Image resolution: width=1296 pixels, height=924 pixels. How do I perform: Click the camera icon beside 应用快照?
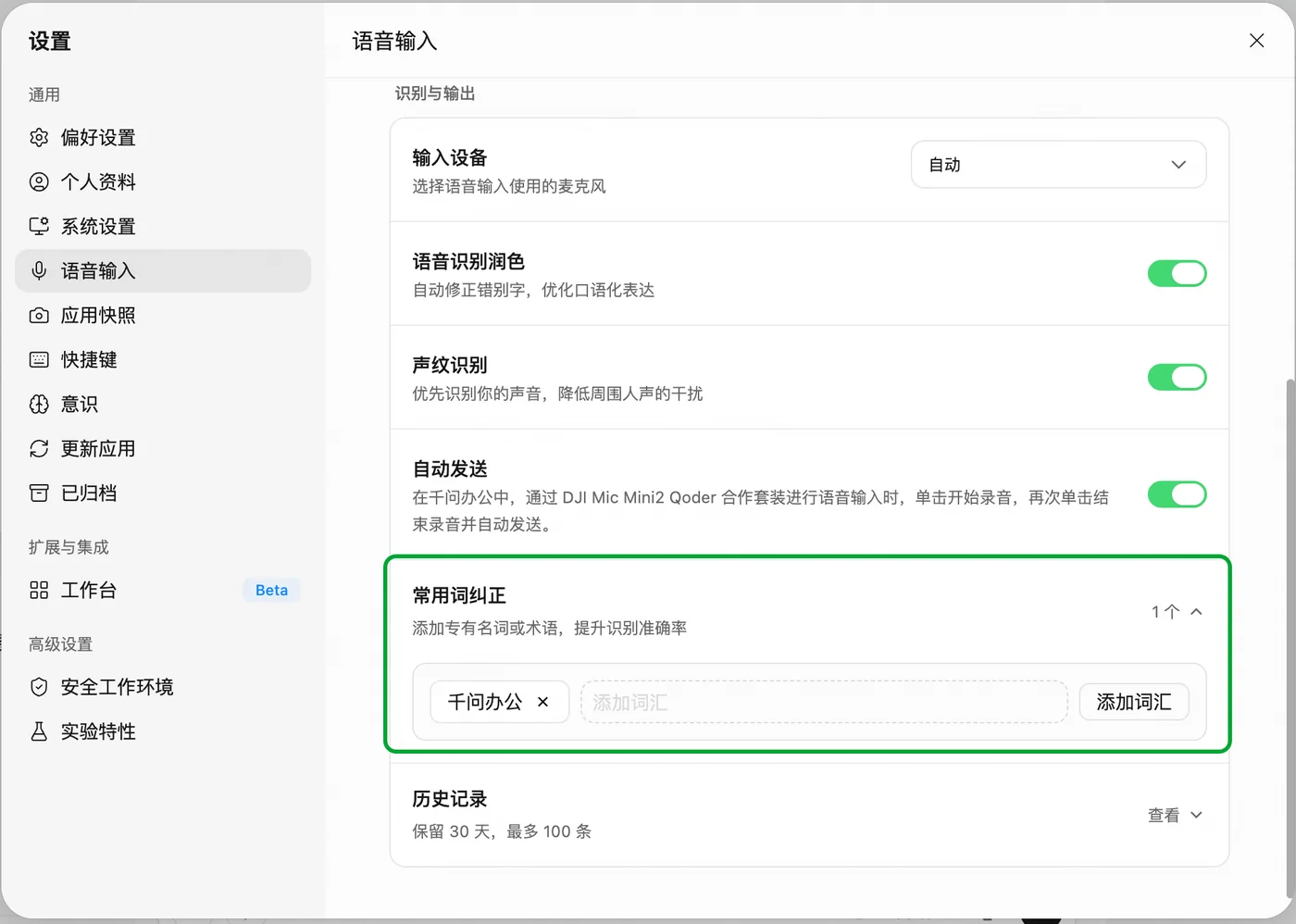point(39,316)
